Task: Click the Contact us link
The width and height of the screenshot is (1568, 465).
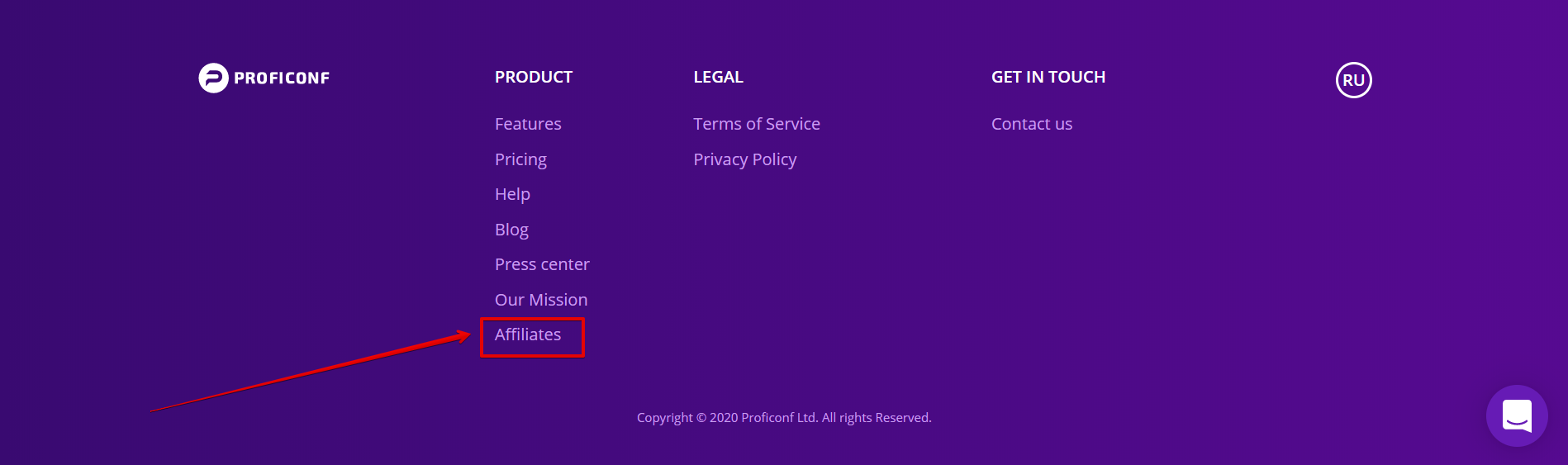Action: pos(1032,124)
